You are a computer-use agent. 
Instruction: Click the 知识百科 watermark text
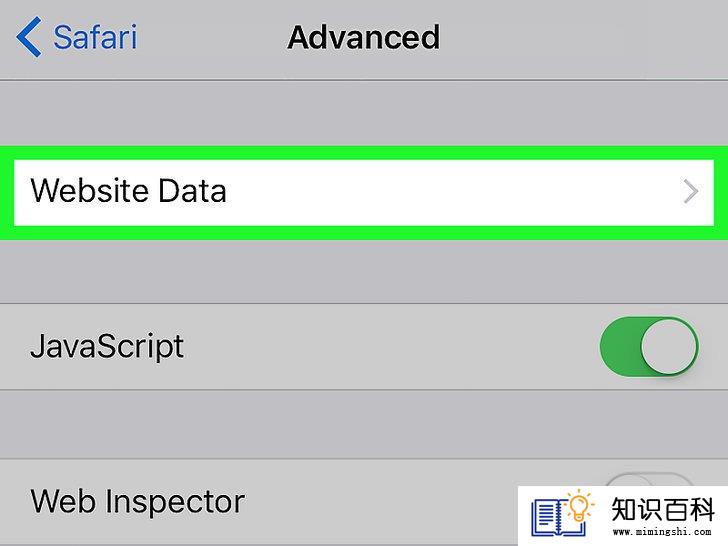[663, 509]
